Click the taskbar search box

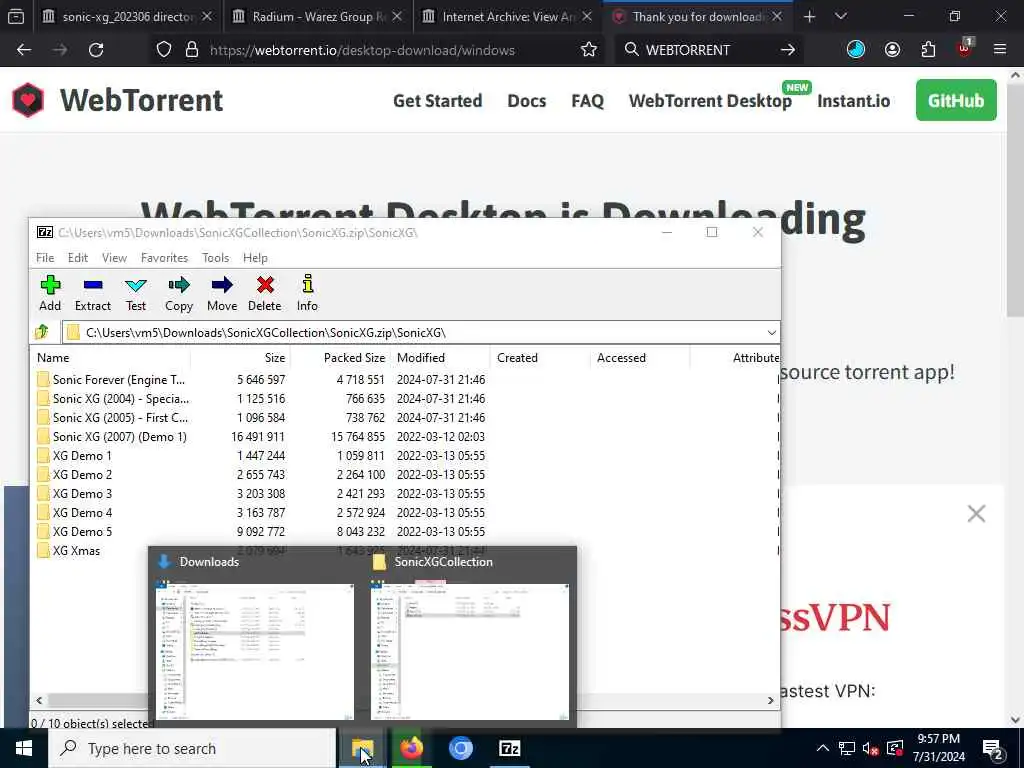[192, 748]
